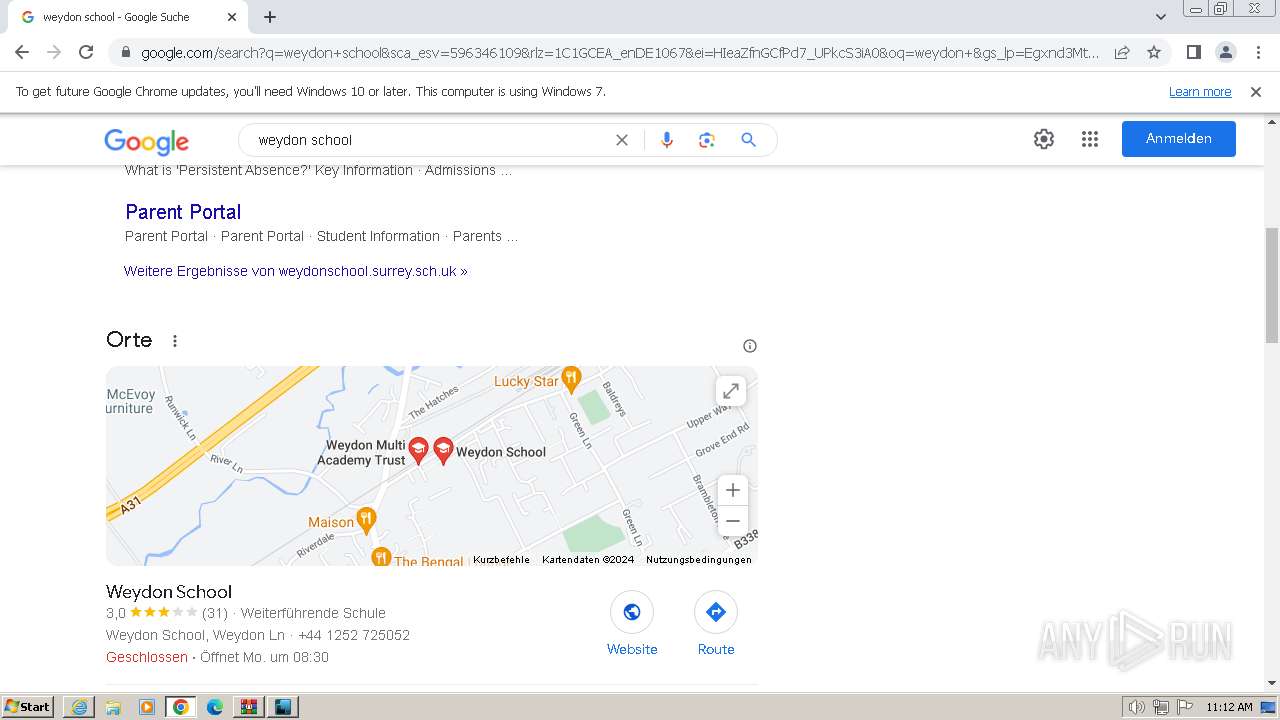Open the Chrome profile menu
The height and width of the screenshot is (720, 1280).
click(1225, 52)
